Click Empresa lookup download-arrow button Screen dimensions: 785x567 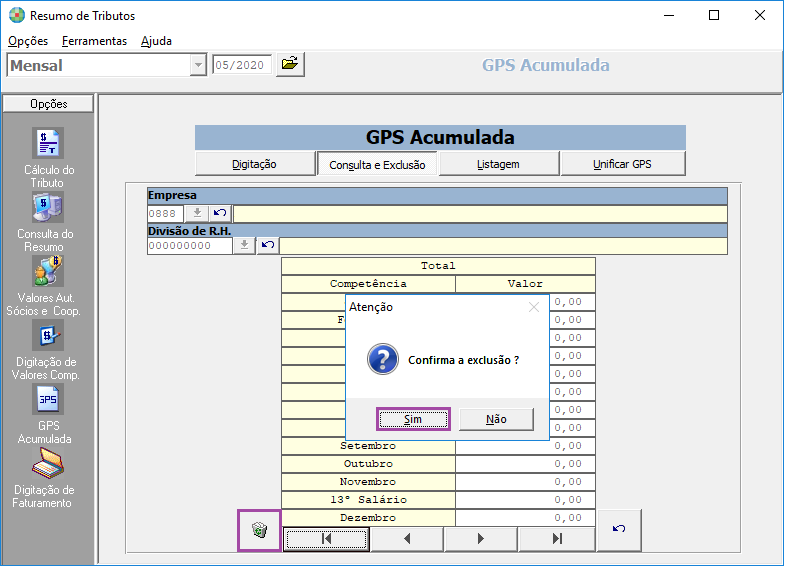(x=197, y=213)
